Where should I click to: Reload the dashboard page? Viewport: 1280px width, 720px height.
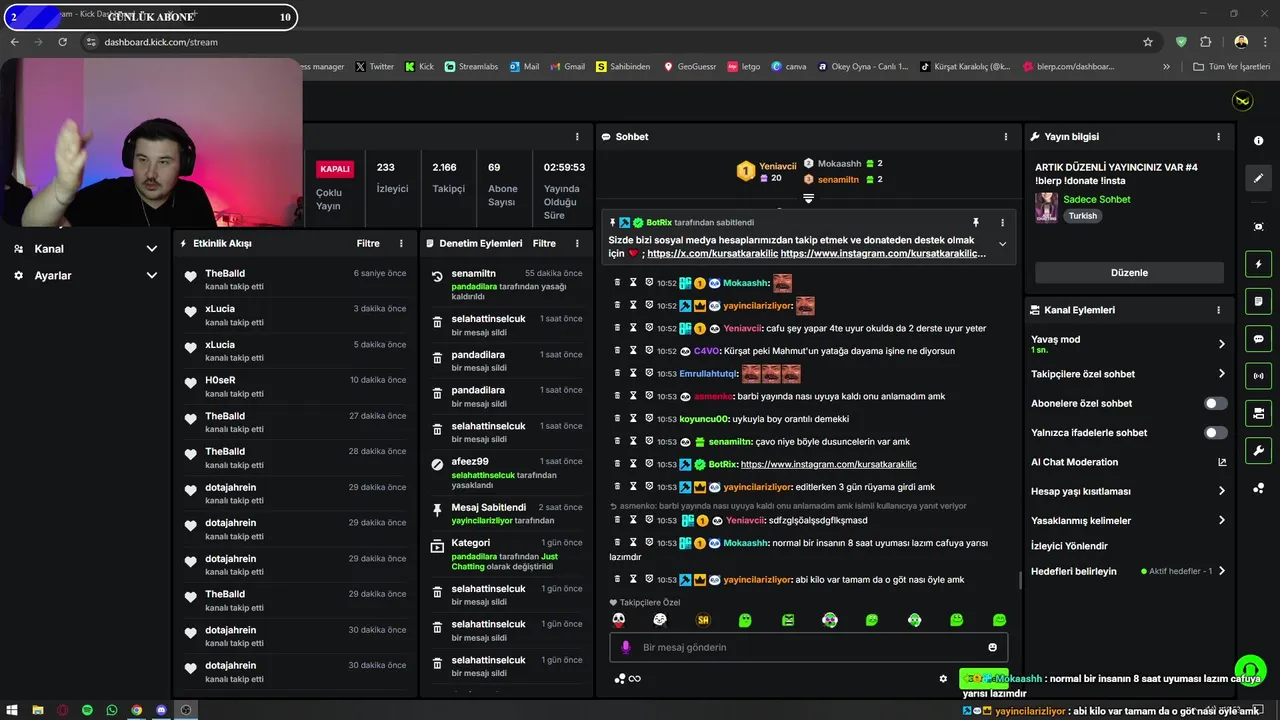[63, 42]
